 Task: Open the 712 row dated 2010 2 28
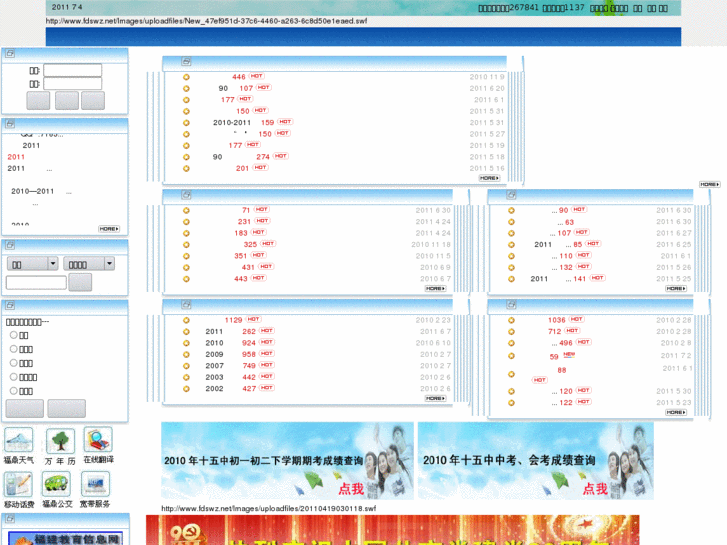(x=555, y=331)
